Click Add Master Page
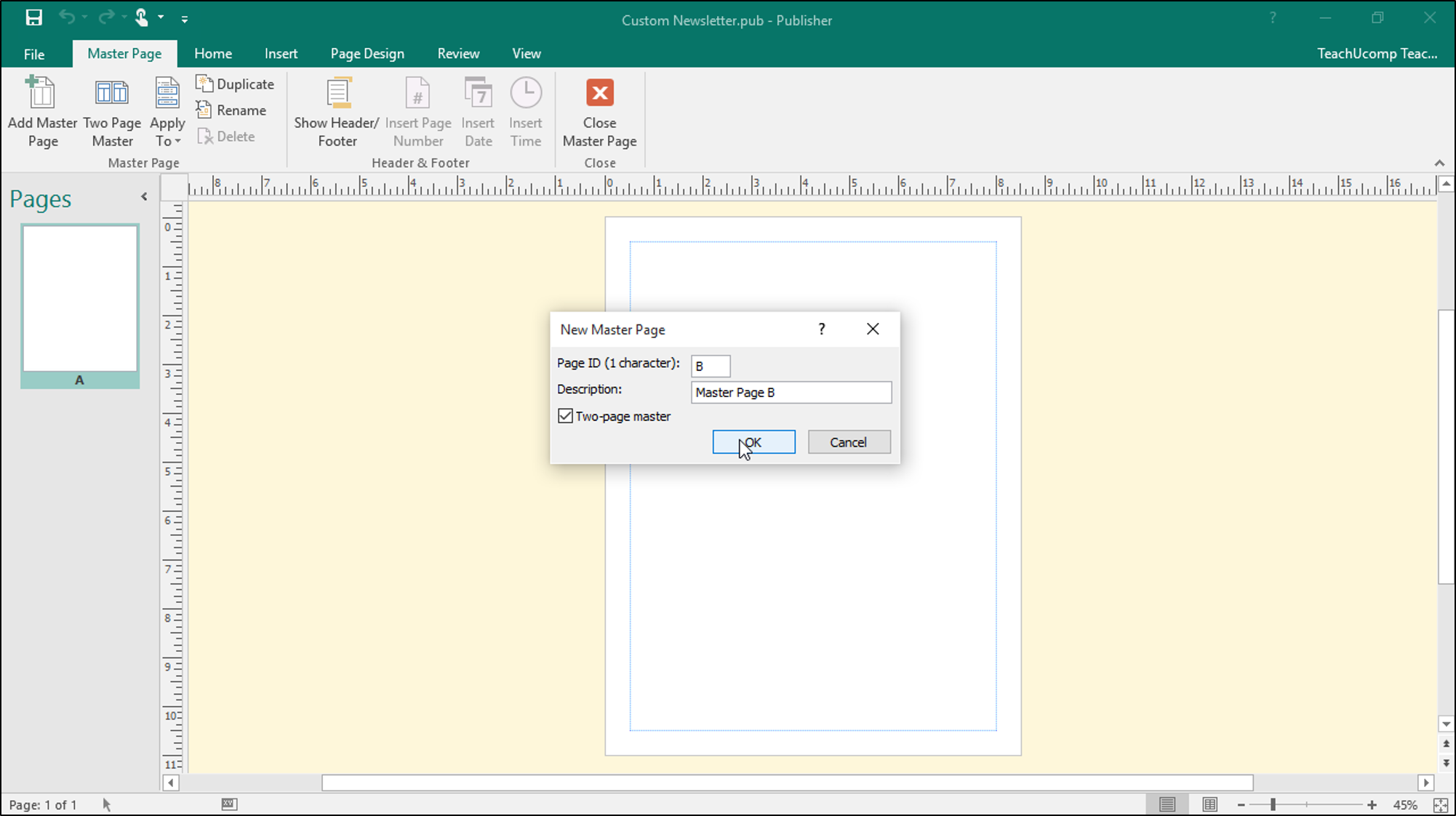1456x816 pixels. (42, 111)
